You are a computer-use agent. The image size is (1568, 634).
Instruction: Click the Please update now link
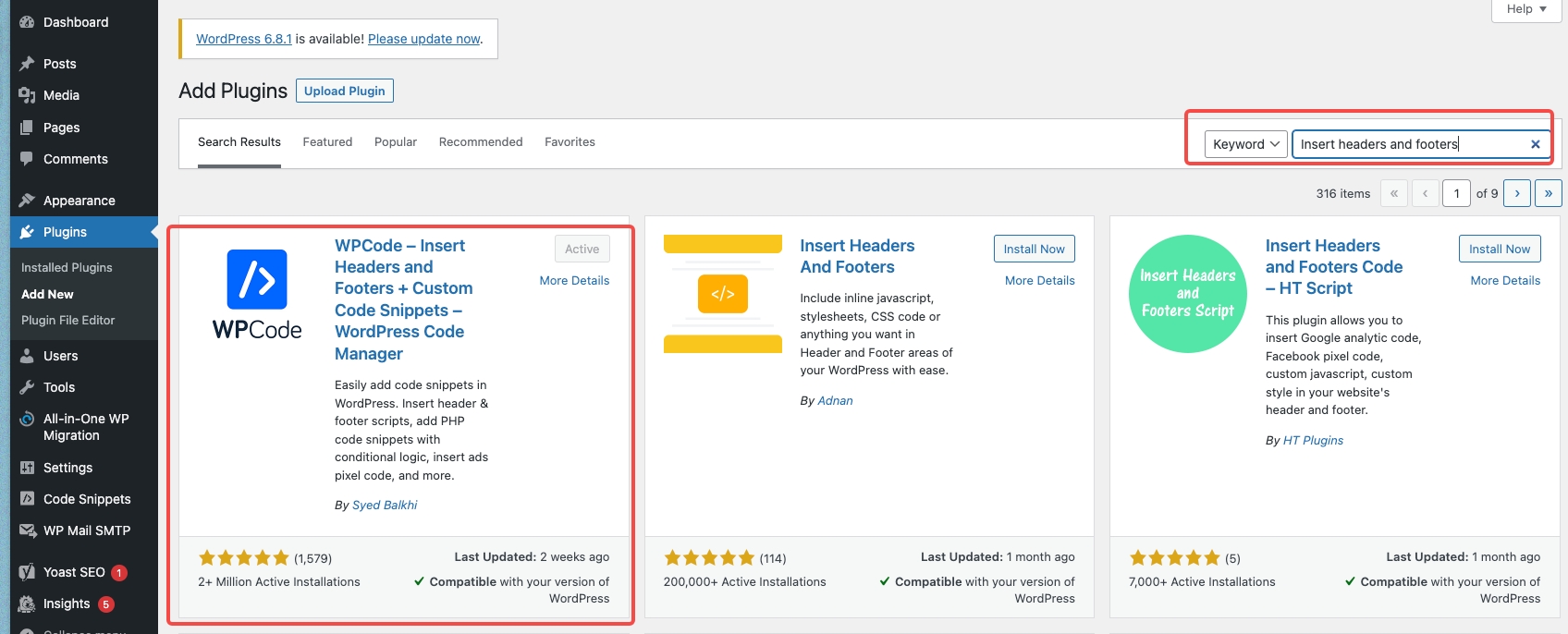424,39
